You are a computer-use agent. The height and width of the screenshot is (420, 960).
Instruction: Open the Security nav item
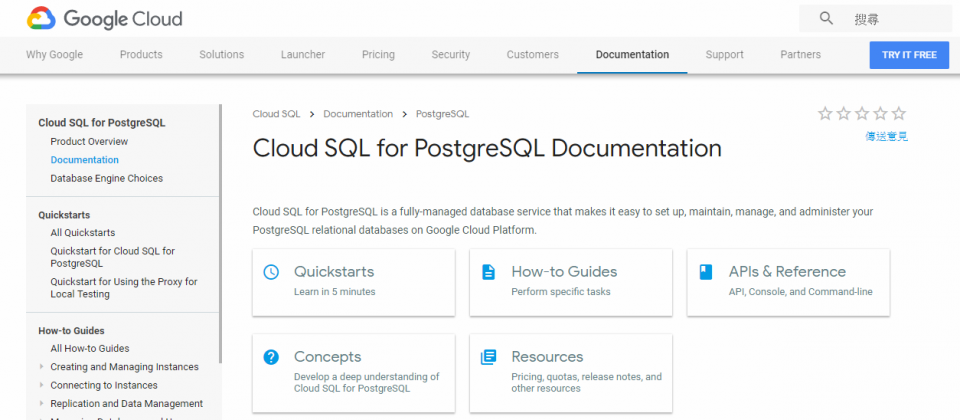[x=451, y=54]
